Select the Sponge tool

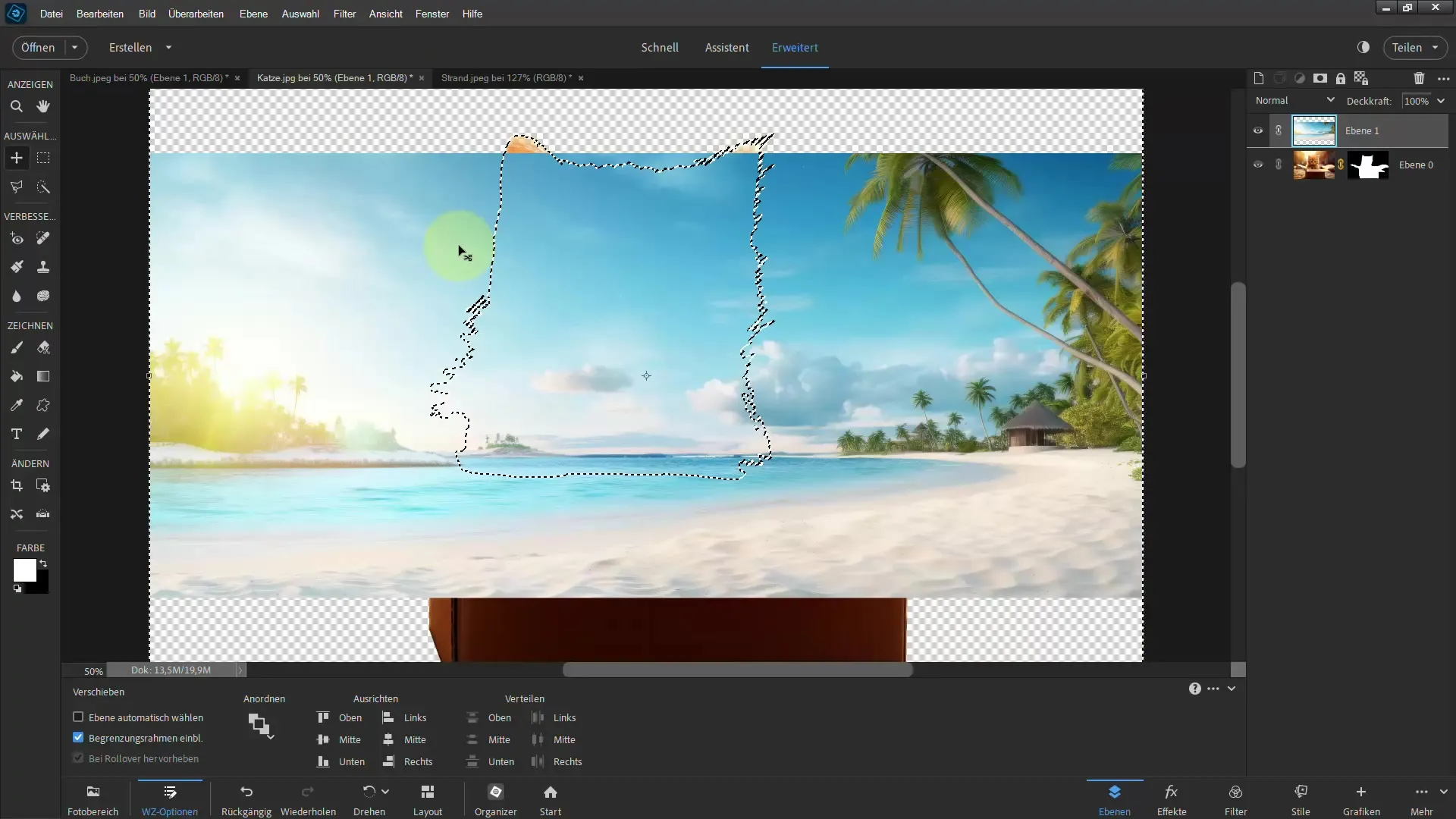pos(43,296)
